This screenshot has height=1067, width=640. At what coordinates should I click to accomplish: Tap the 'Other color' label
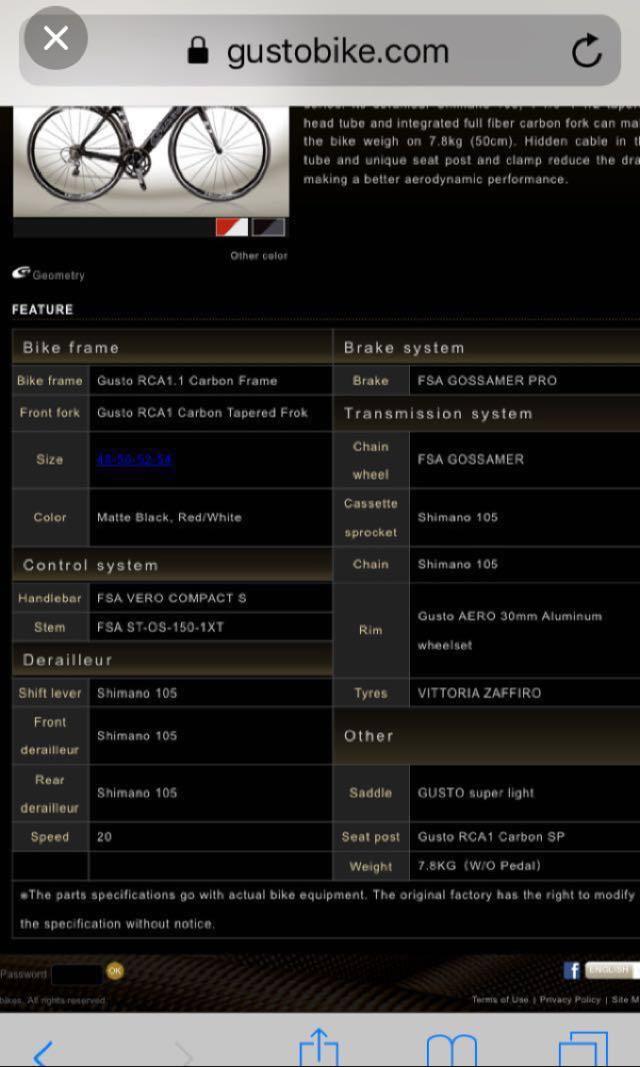pyautogui.click(x=258, y=256)
